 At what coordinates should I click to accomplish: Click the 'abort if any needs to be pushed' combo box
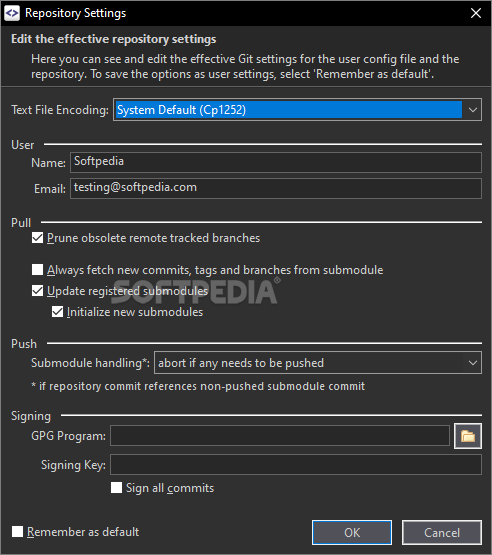pyautogui.click(x=318, y=363)
